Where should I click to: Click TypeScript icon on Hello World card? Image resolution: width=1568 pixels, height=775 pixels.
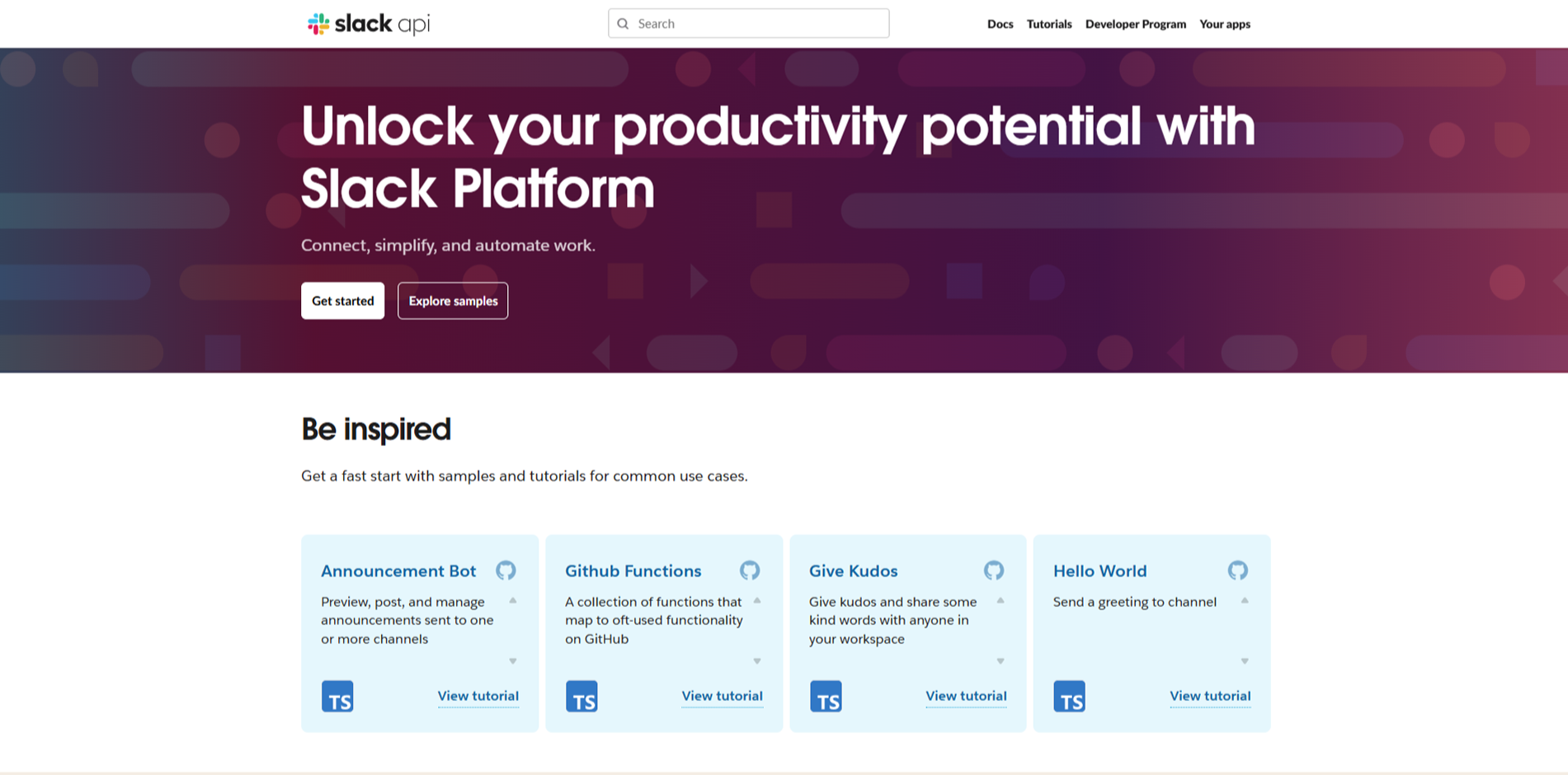(1069, 697)
